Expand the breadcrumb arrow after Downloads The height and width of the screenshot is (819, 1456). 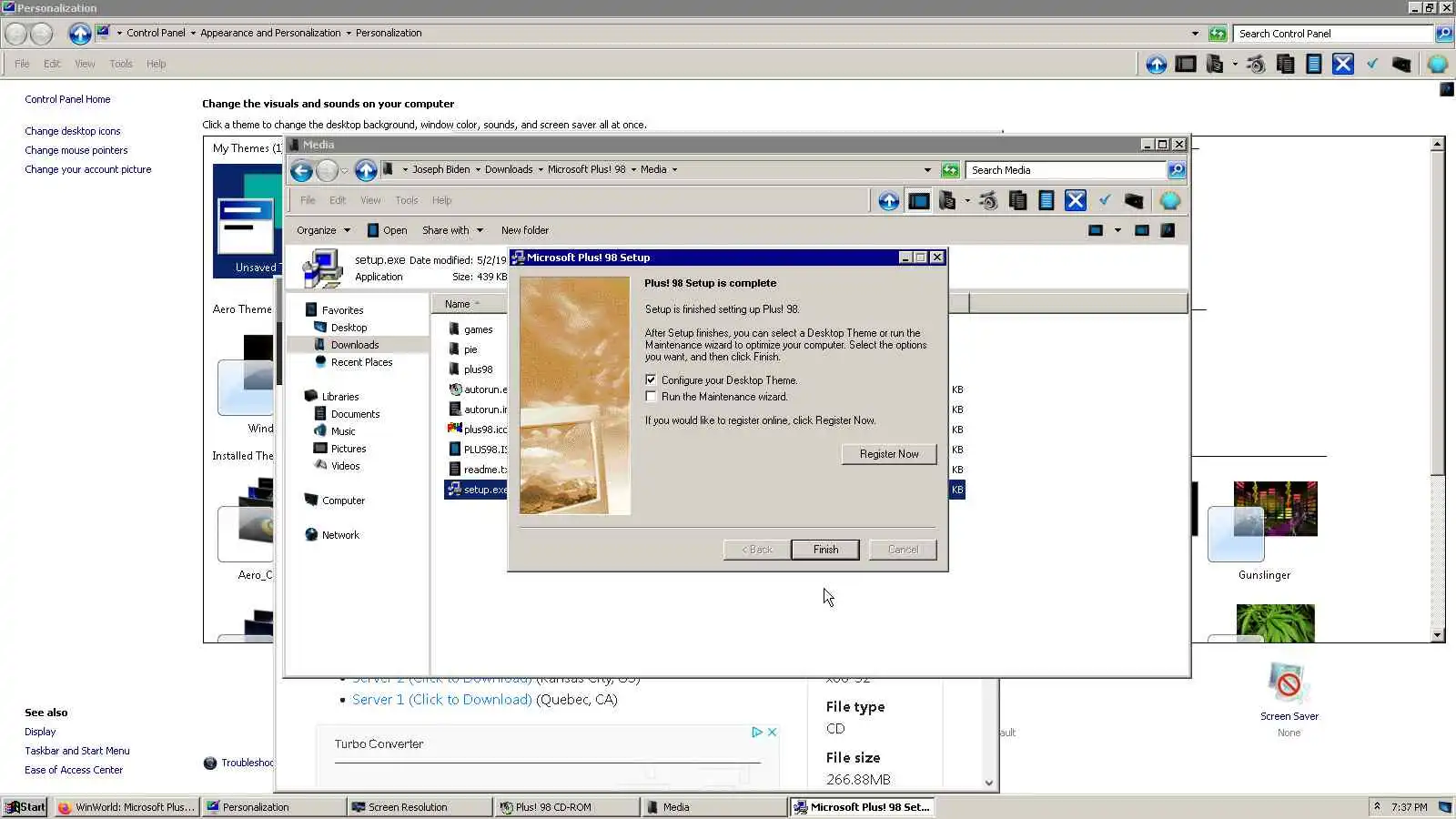pyautogui.click(x=541, y=169)
